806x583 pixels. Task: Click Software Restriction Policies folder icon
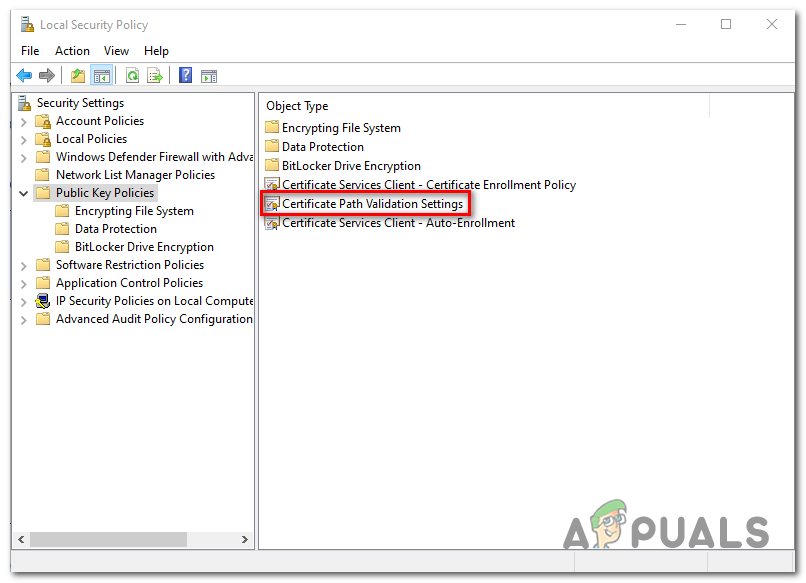[43, 265]
